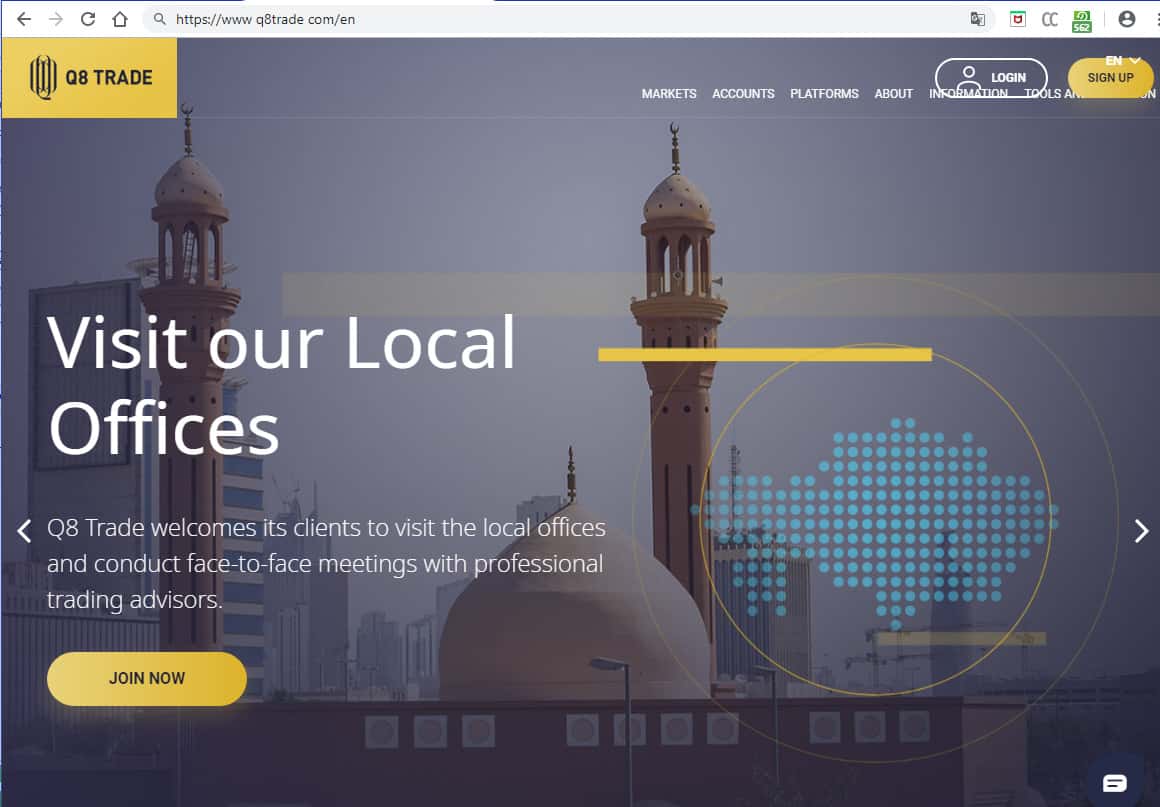The image size is (1160, 807).
Task: Click the Login button
Action: click(991, 77)
